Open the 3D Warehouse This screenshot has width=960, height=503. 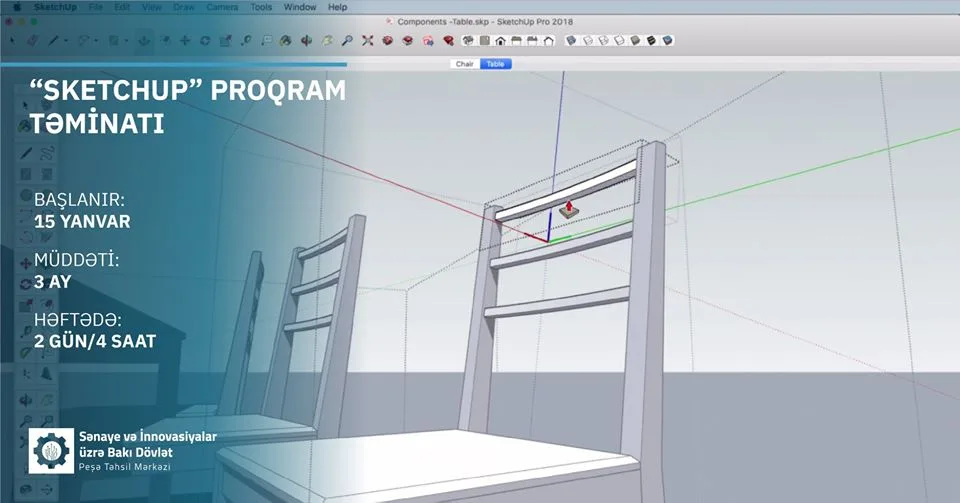pos(388,41)
